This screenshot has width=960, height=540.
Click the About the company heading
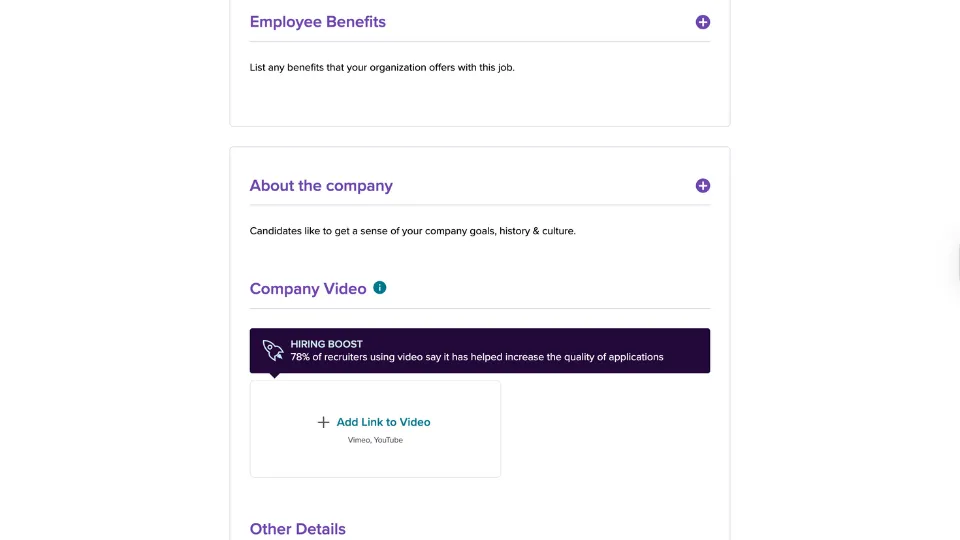(321, 186)
